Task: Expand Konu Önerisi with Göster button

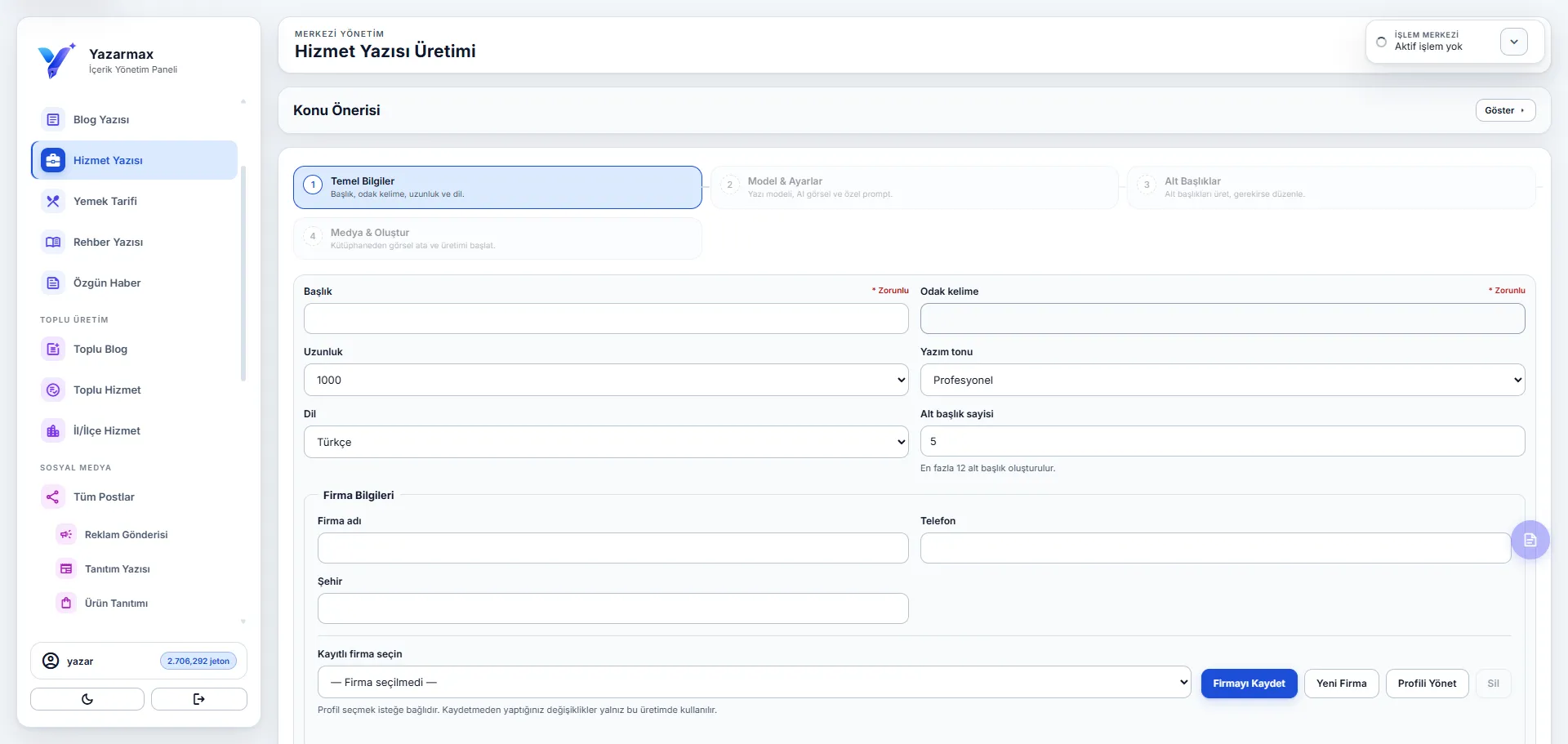Action: [x=1505, y=110]
